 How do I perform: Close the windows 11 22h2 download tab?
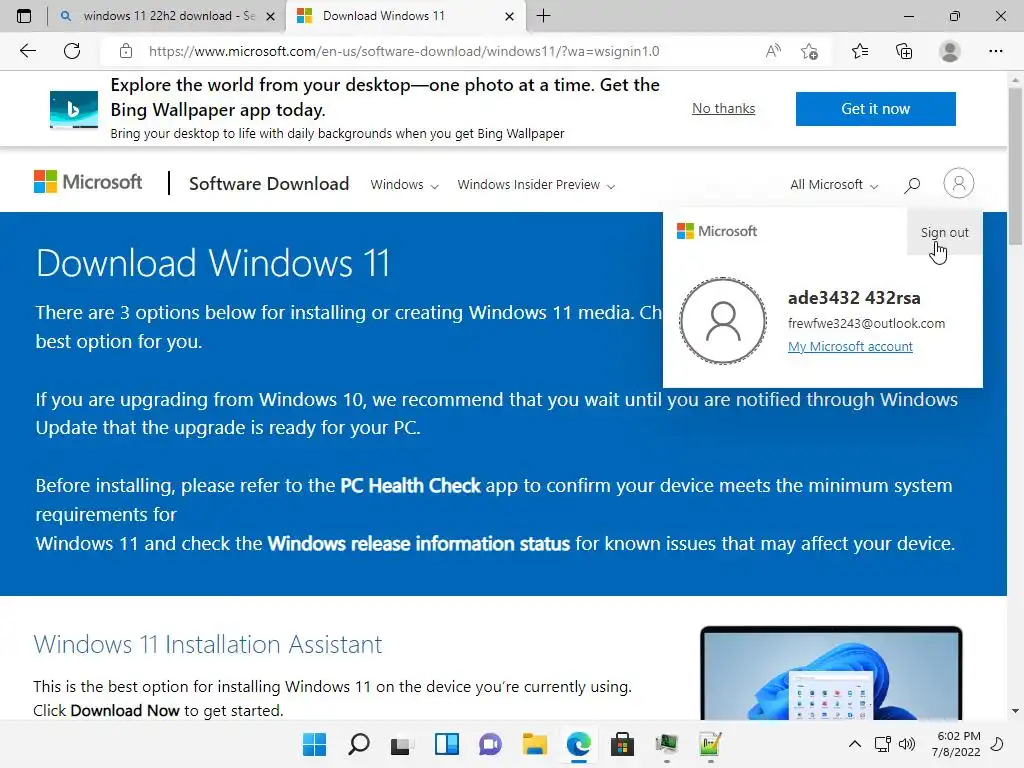point(270,16)
